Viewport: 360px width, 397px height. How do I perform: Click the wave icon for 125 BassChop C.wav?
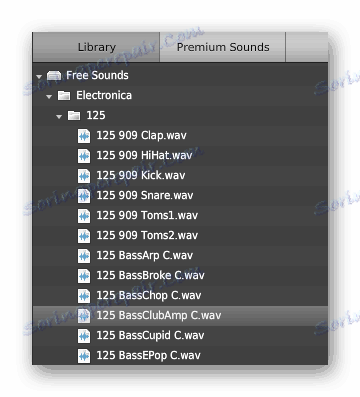(x=84, y=296)
